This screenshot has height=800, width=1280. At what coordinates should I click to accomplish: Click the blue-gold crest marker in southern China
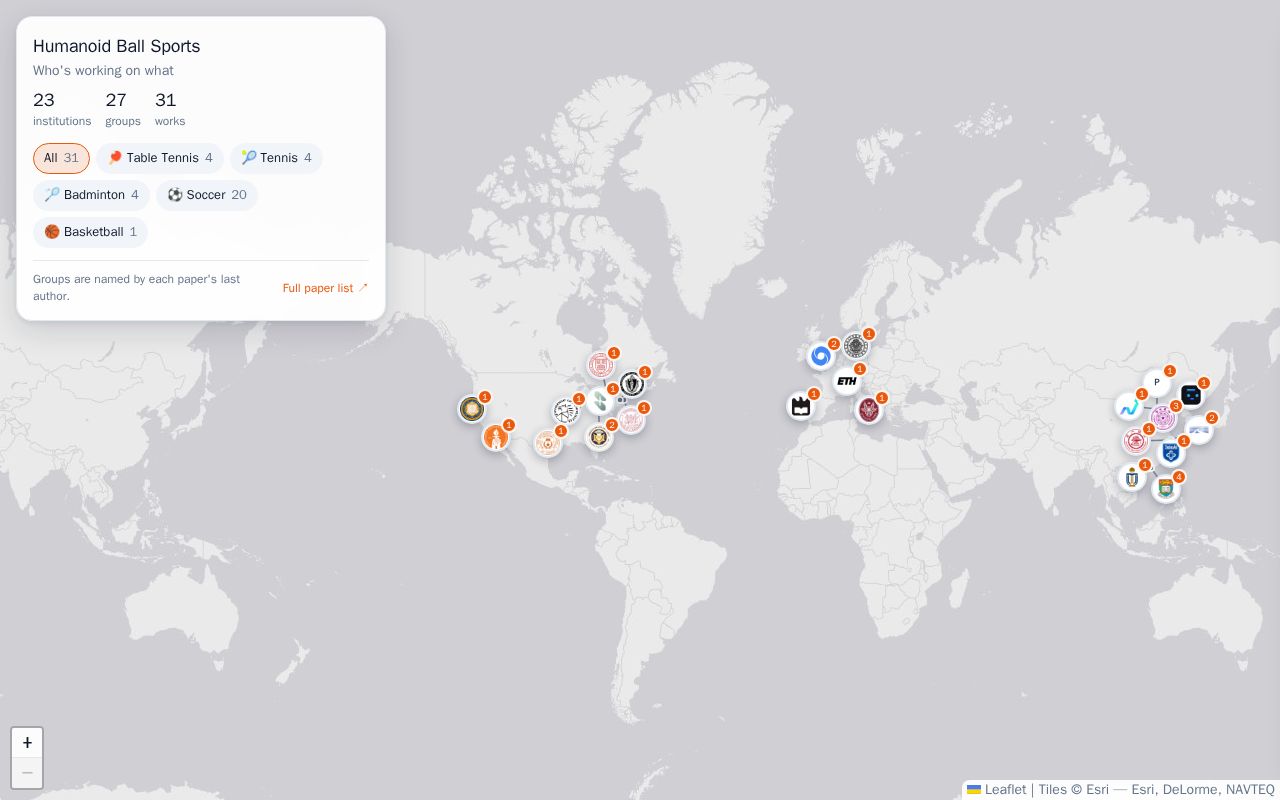click(x=1132, y=477)
